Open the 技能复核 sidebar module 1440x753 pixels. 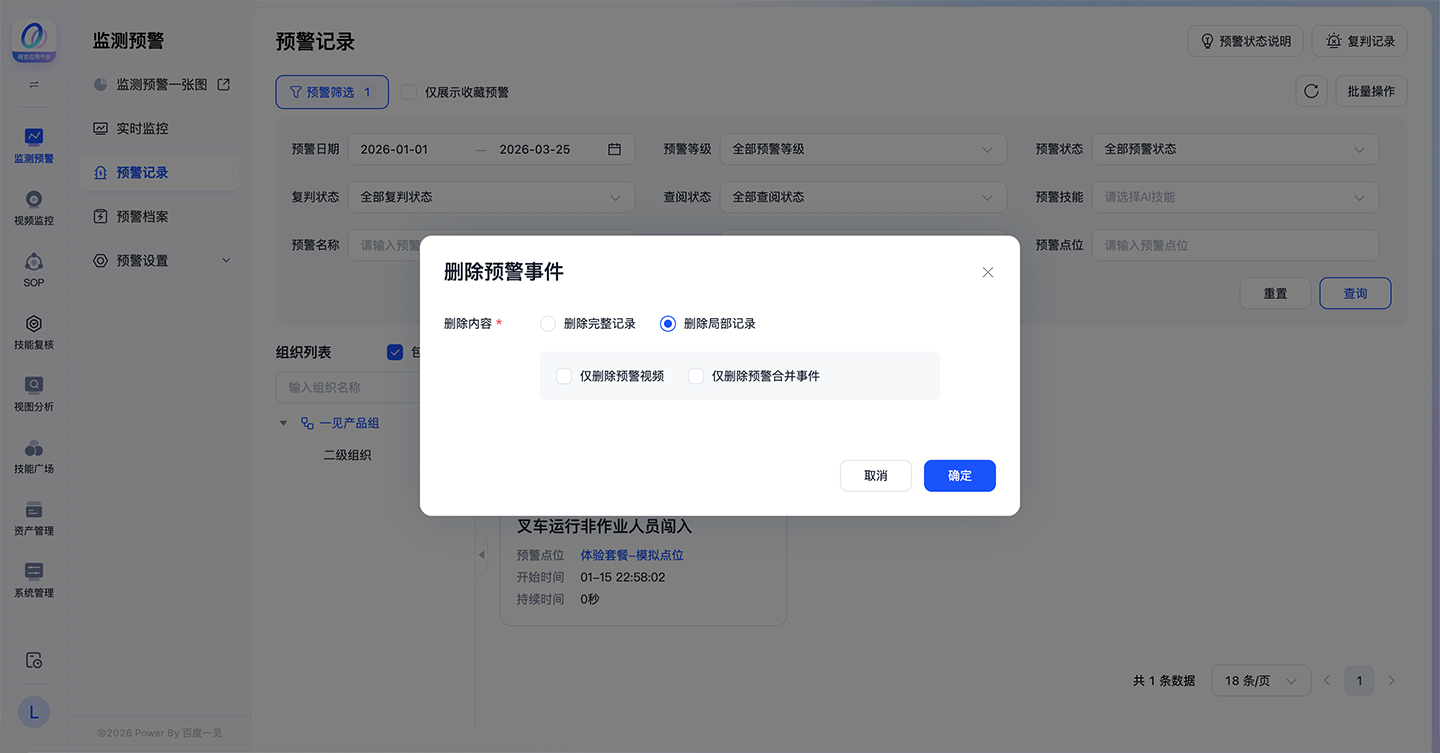tap(34, 331)
